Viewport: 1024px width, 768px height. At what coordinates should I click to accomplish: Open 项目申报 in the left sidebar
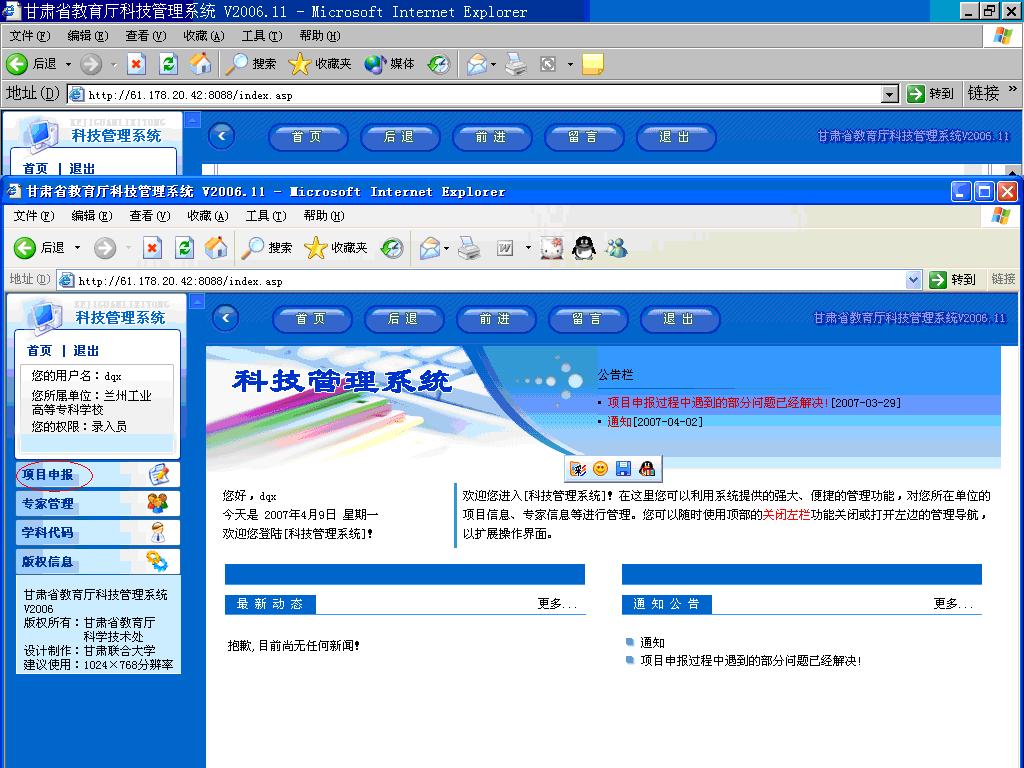[x=48, y=475]
